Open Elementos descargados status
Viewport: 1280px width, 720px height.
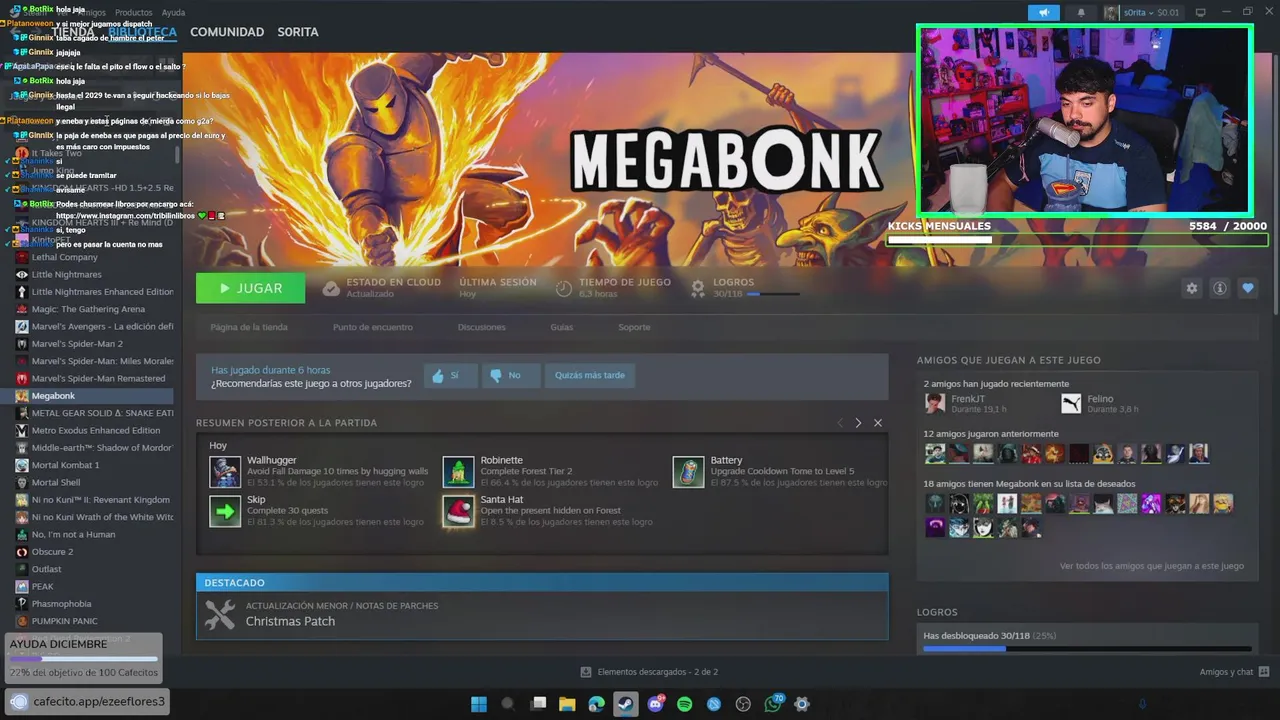[x=649, y=672]
